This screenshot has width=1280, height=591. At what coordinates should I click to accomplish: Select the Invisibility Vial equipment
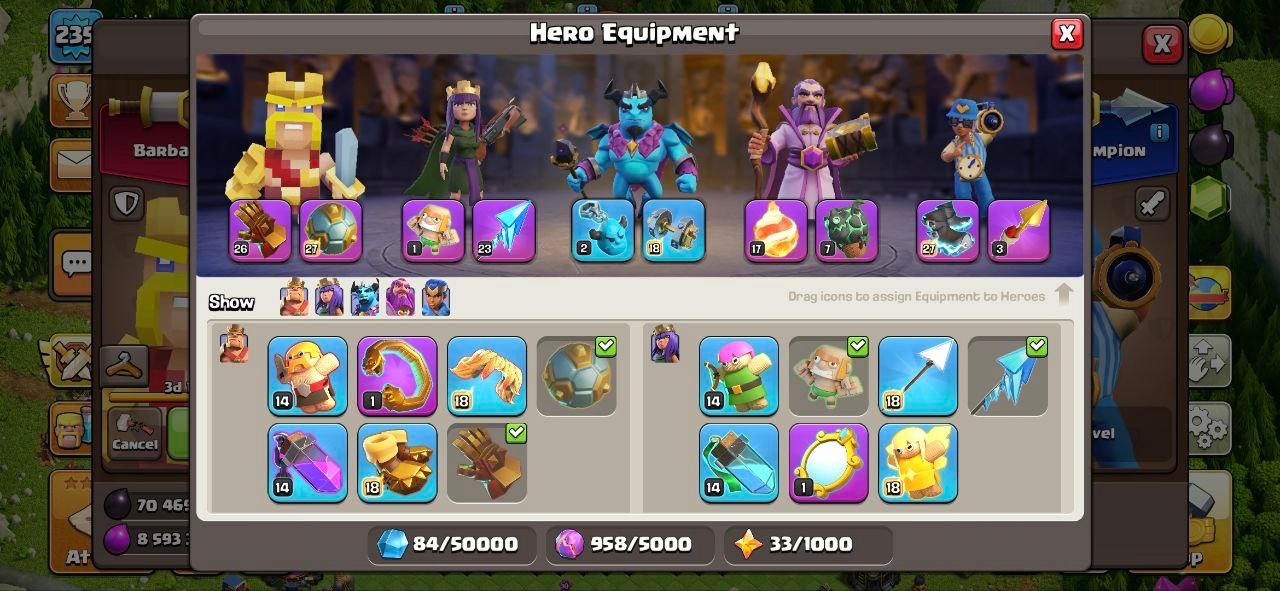coord(739,462)
